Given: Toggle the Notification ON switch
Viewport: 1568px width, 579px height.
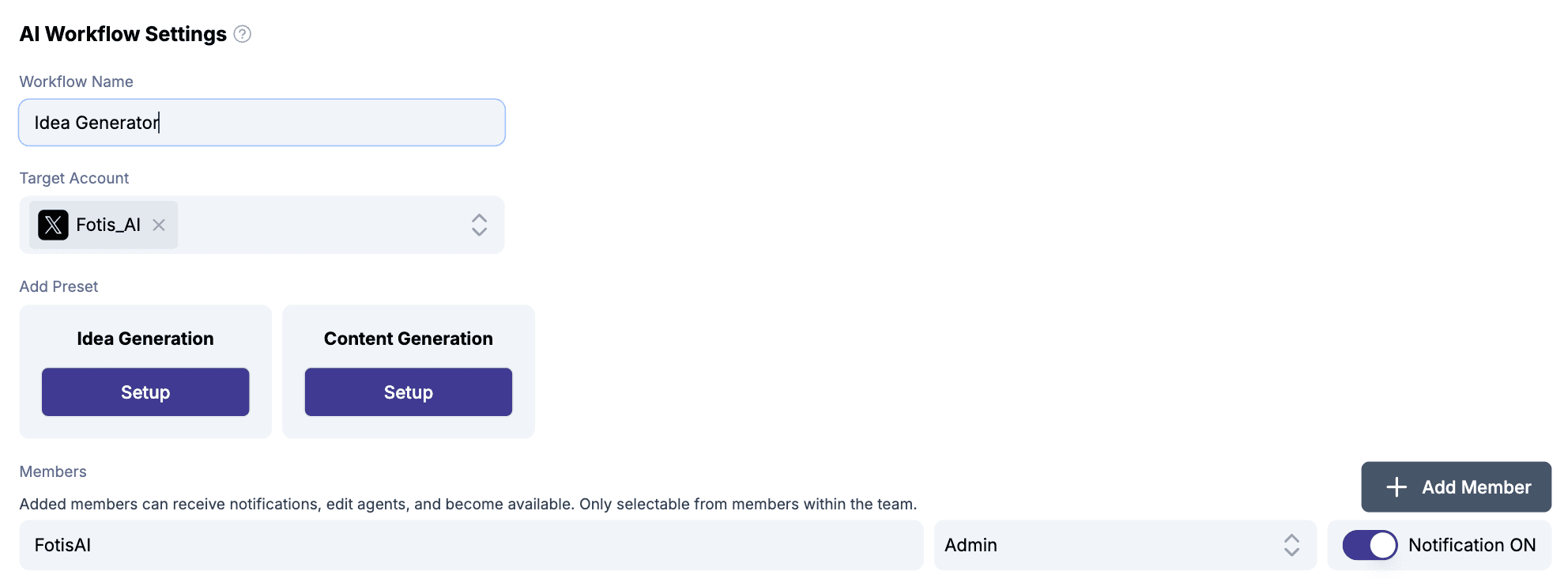Looking at the screenshot, I should pyautogui.click(x=1370, y=545).
